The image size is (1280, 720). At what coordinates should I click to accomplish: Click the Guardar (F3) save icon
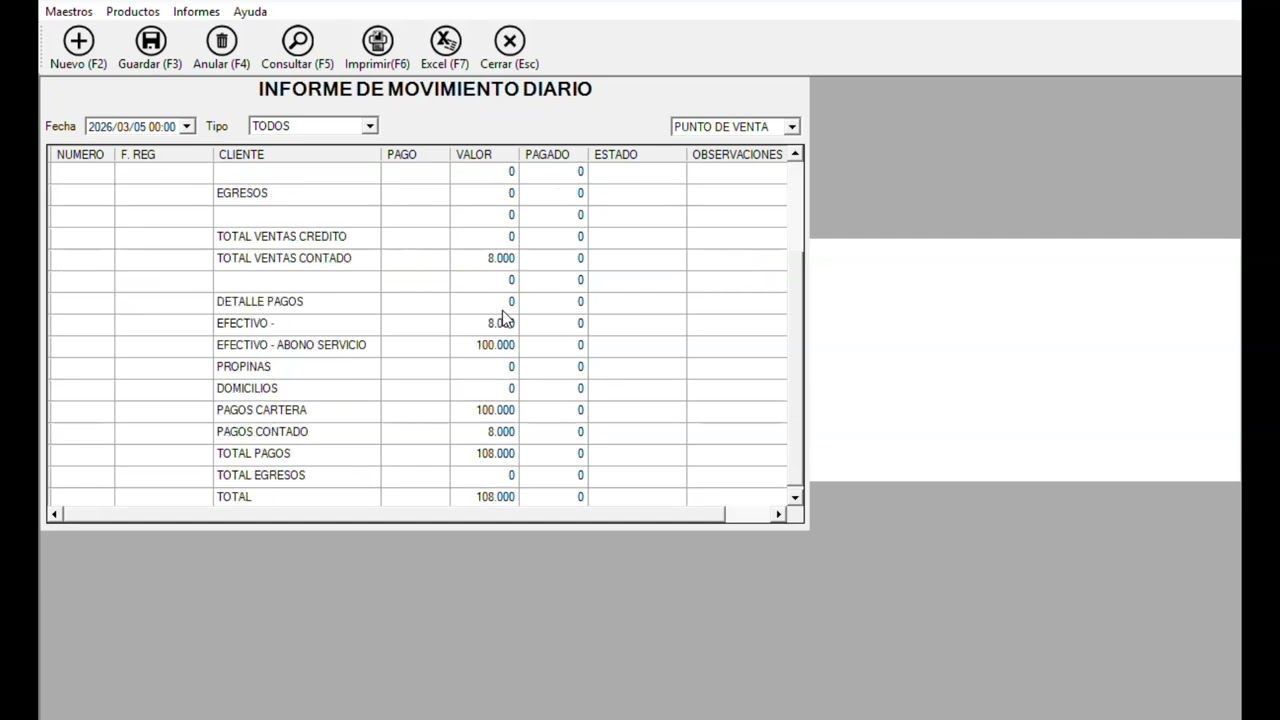pyautogui.click(x=150, y=41)
